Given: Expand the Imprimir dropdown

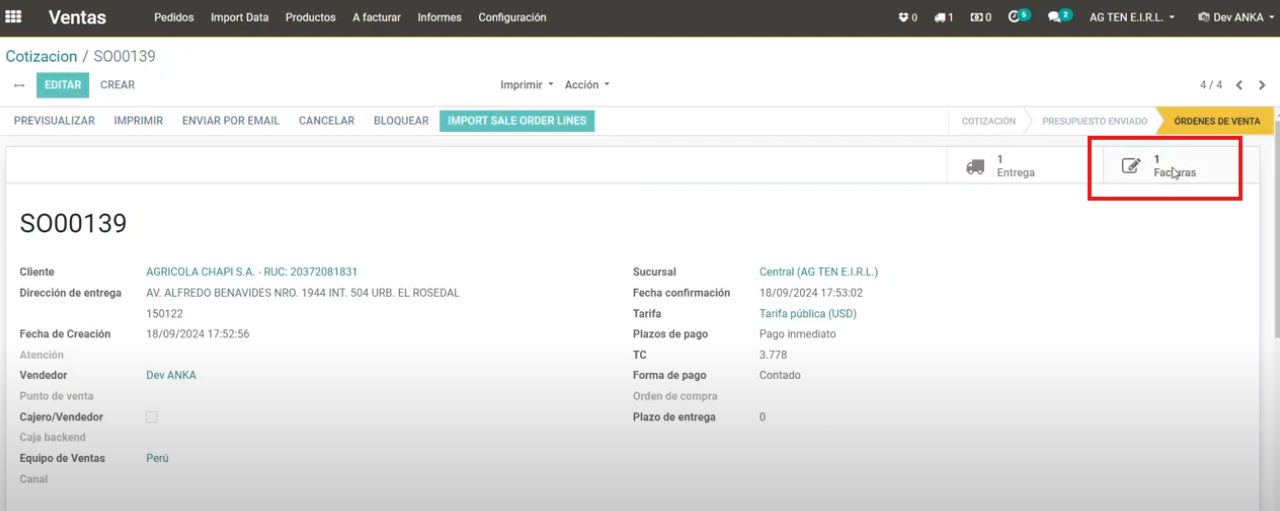Looking at the screenshot, I should pos(526,85).
